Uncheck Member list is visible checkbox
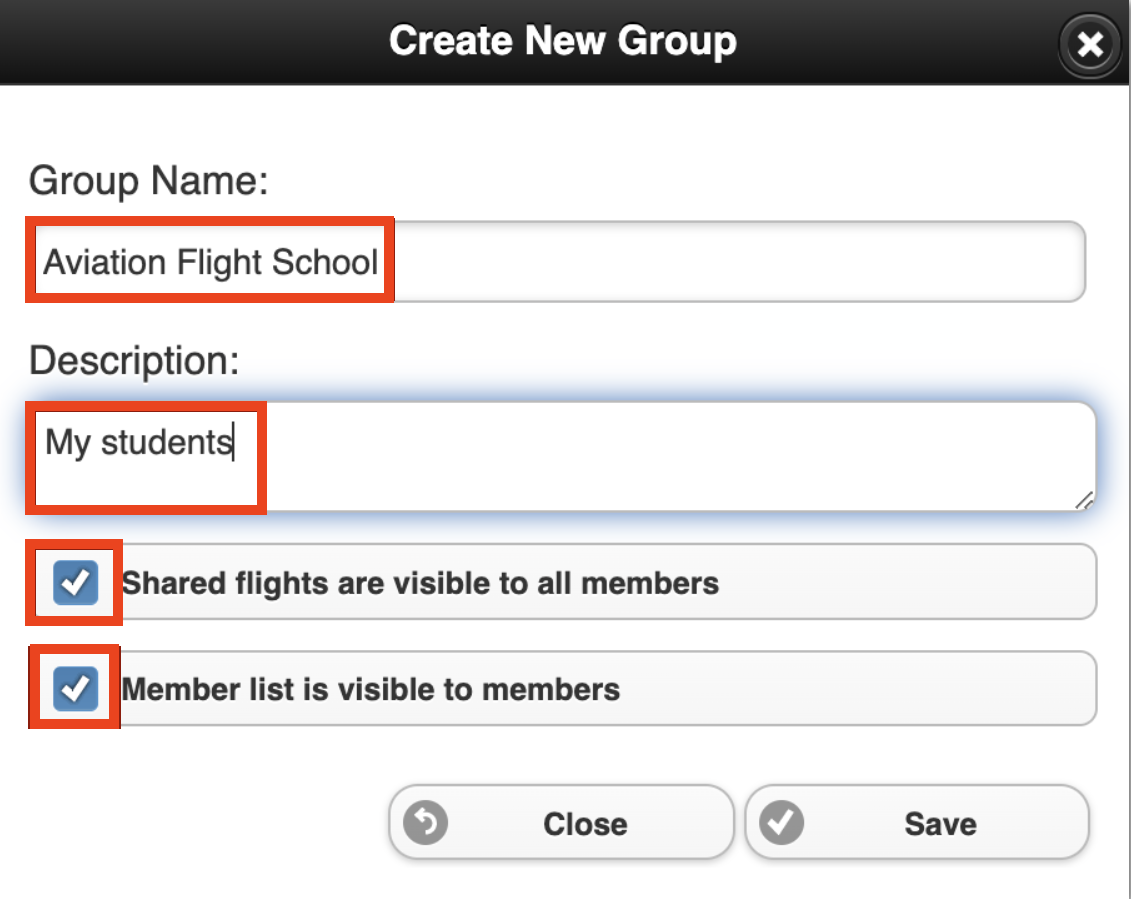Viewport: 1131px width, 899px height. click(x=76, y=688)
